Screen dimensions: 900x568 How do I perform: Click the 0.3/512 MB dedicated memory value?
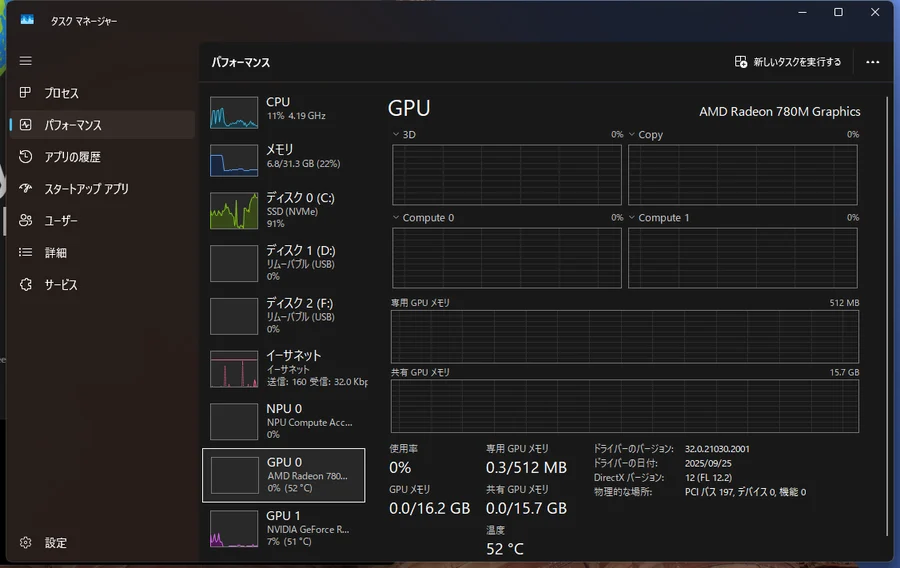pos(526,468)
